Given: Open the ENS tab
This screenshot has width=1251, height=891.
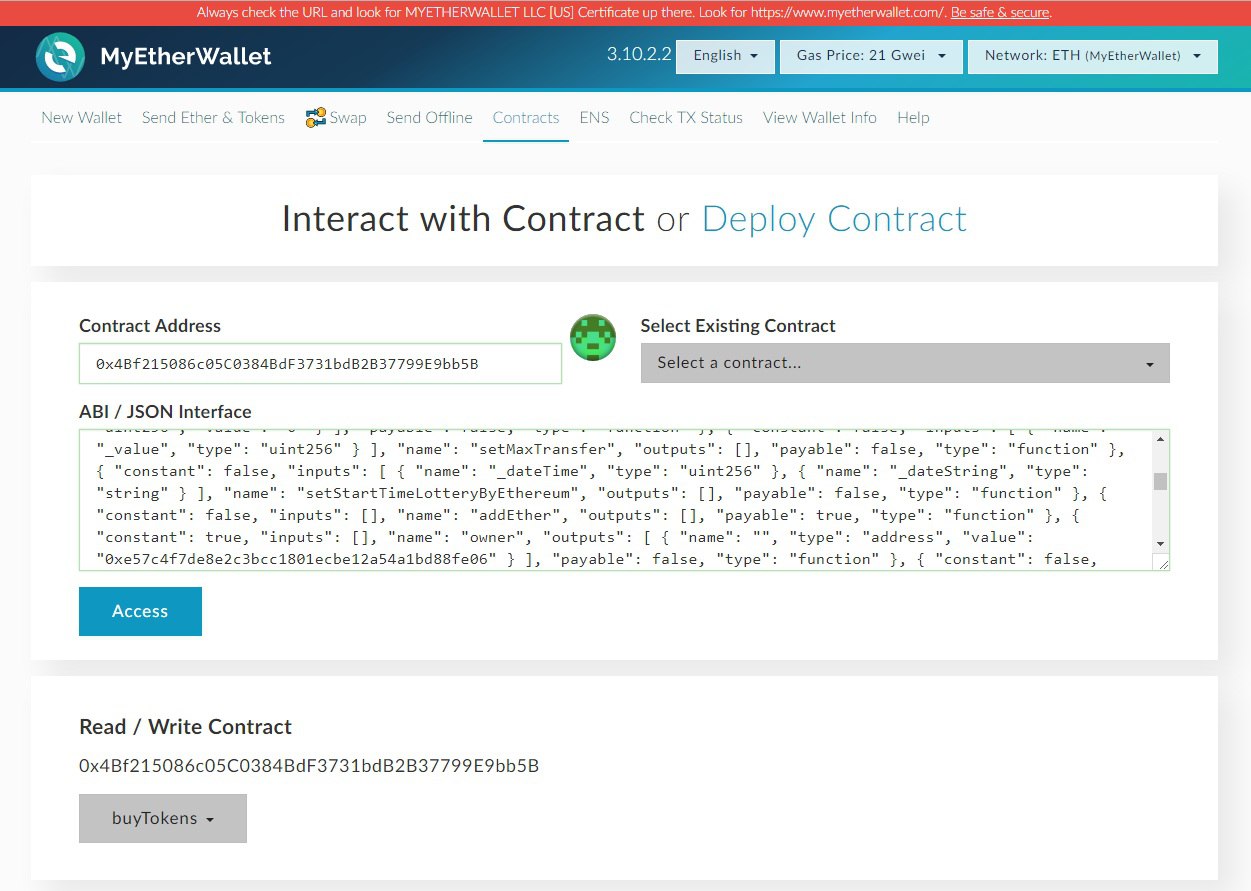Looking at the screenshot, I should [594, 118].
